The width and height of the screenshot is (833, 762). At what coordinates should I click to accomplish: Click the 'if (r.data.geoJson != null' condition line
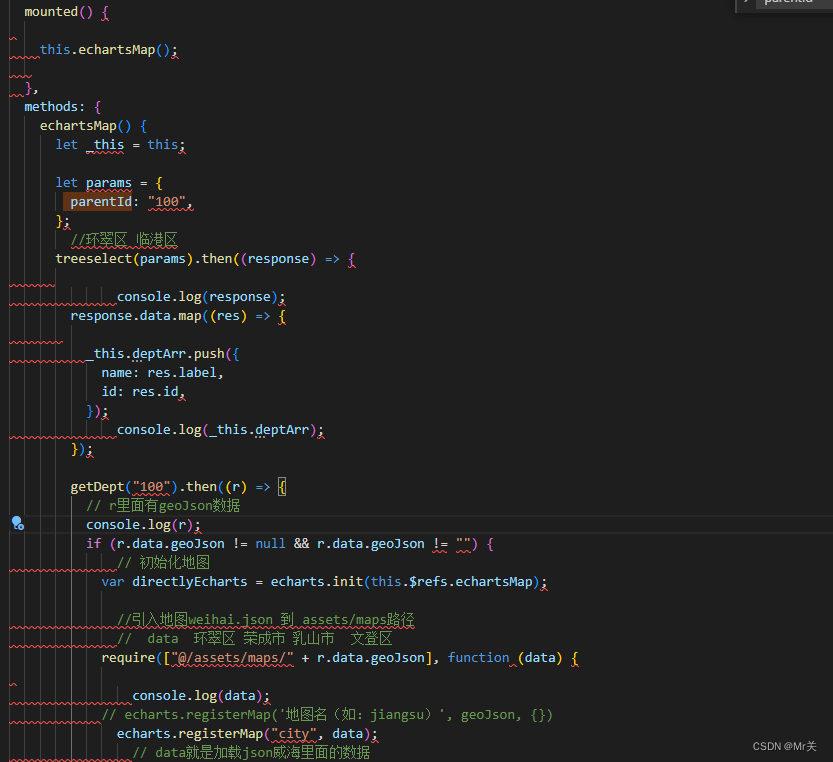pyautogui.click(x=290, y=544)
